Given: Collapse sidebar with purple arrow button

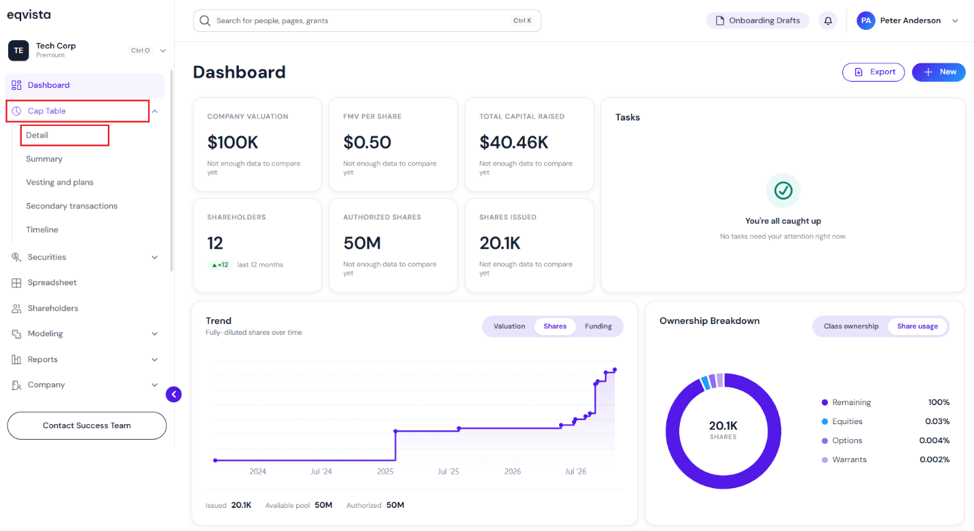Looking at the screenshot, I should [x=174, y=394].
